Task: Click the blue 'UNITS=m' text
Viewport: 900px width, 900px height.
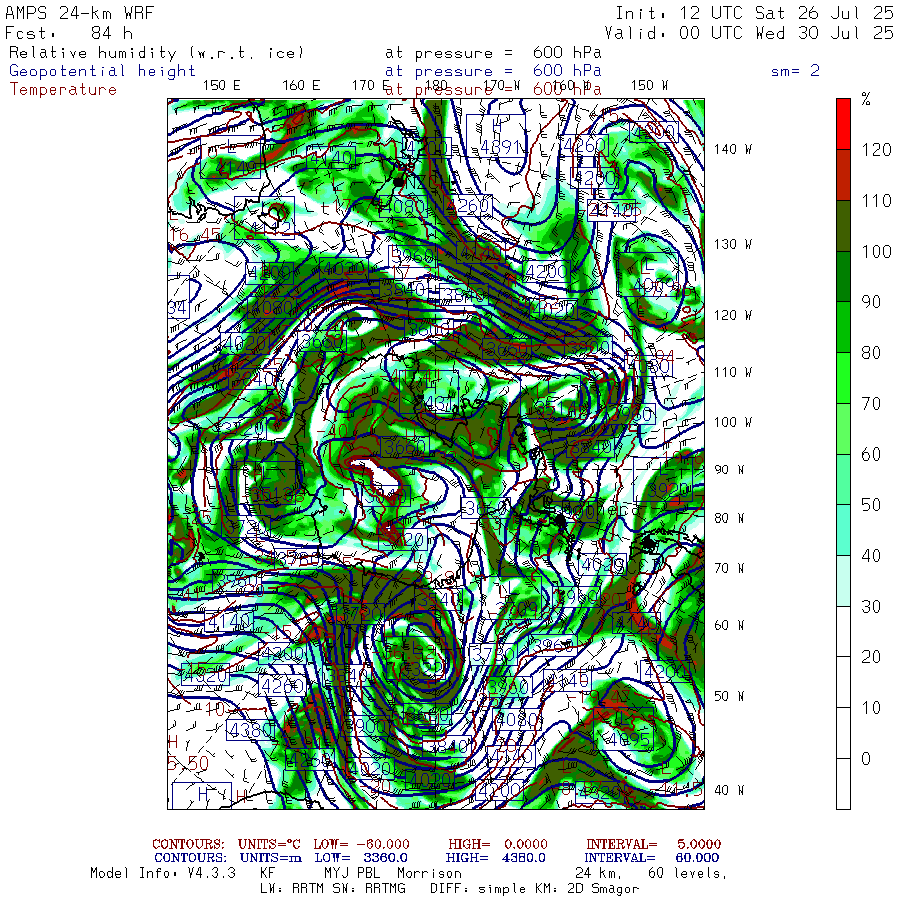Action: [x=271, y=858]
